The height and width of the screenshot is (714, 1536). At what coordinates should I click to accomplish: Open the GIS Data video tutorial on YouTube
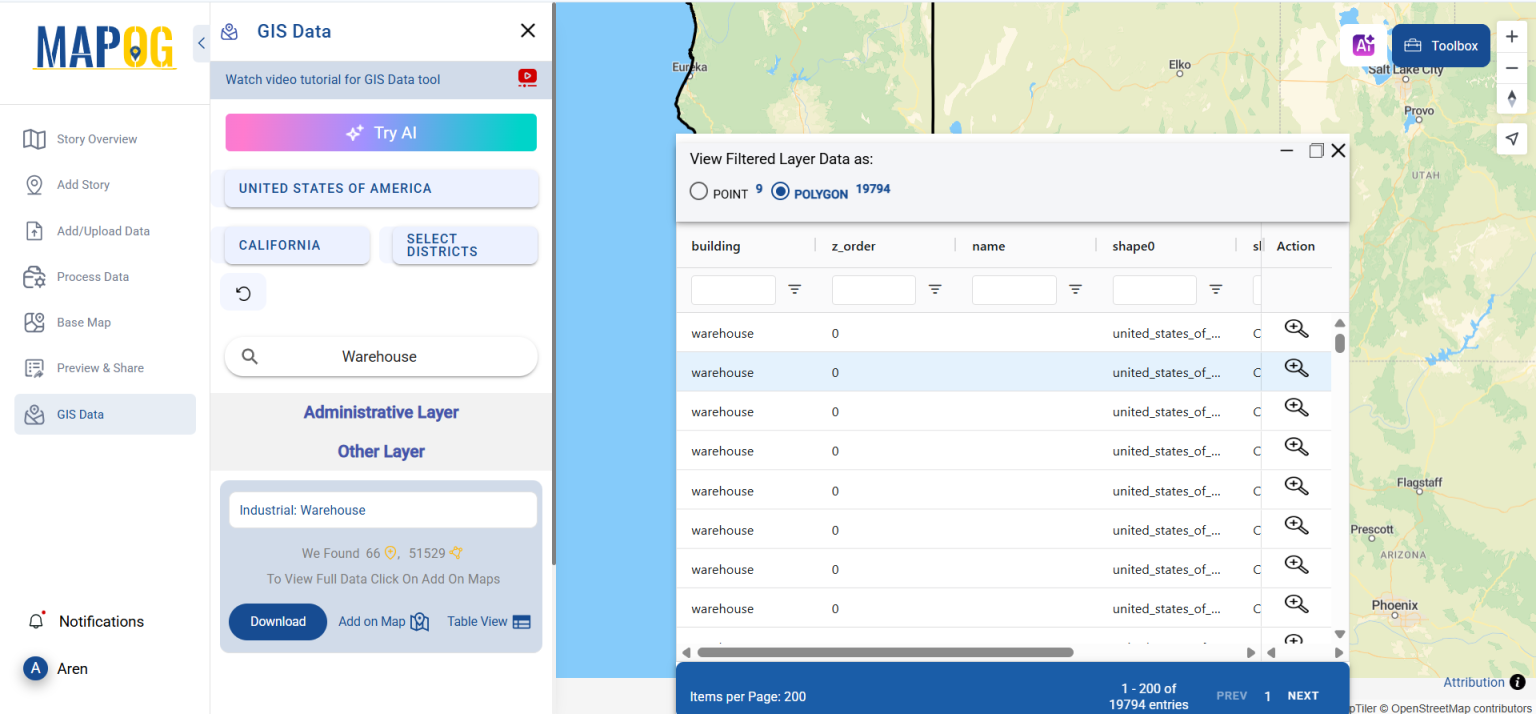(527, 78)
